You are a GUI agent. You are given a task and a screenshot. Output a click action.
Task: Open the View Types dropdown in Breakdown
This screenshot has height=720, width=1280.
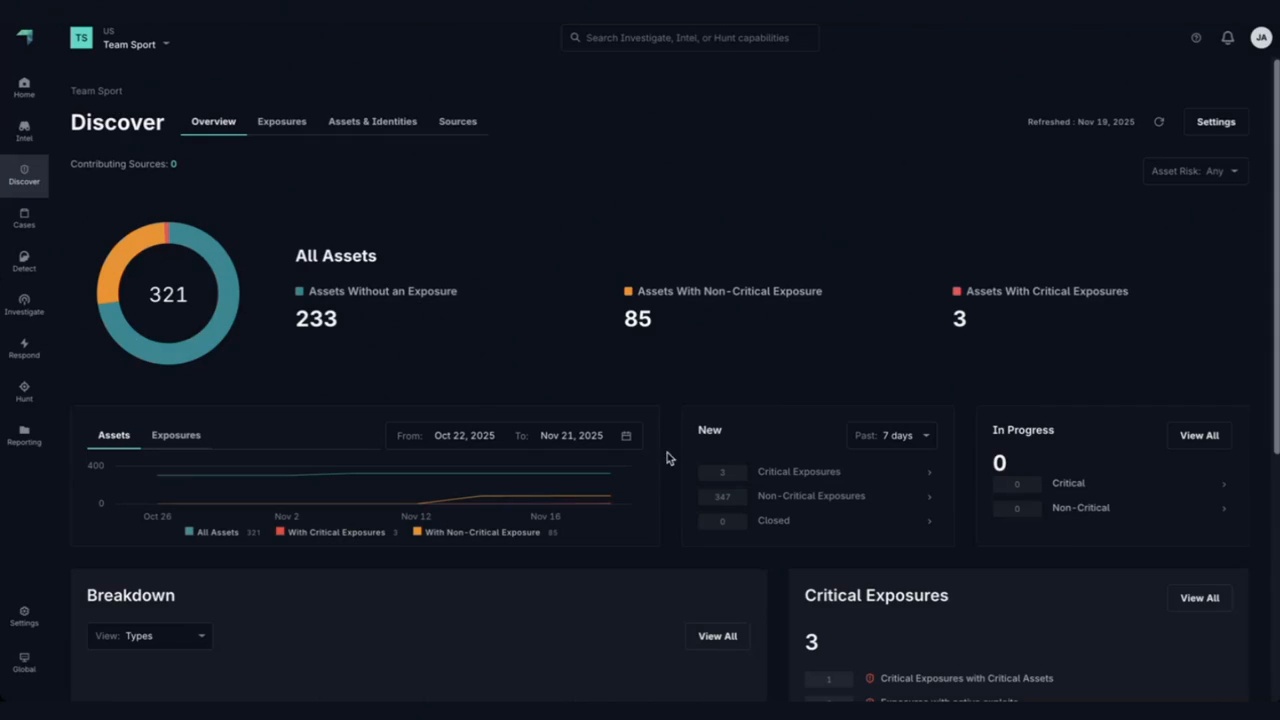click(x=149, y=636)
